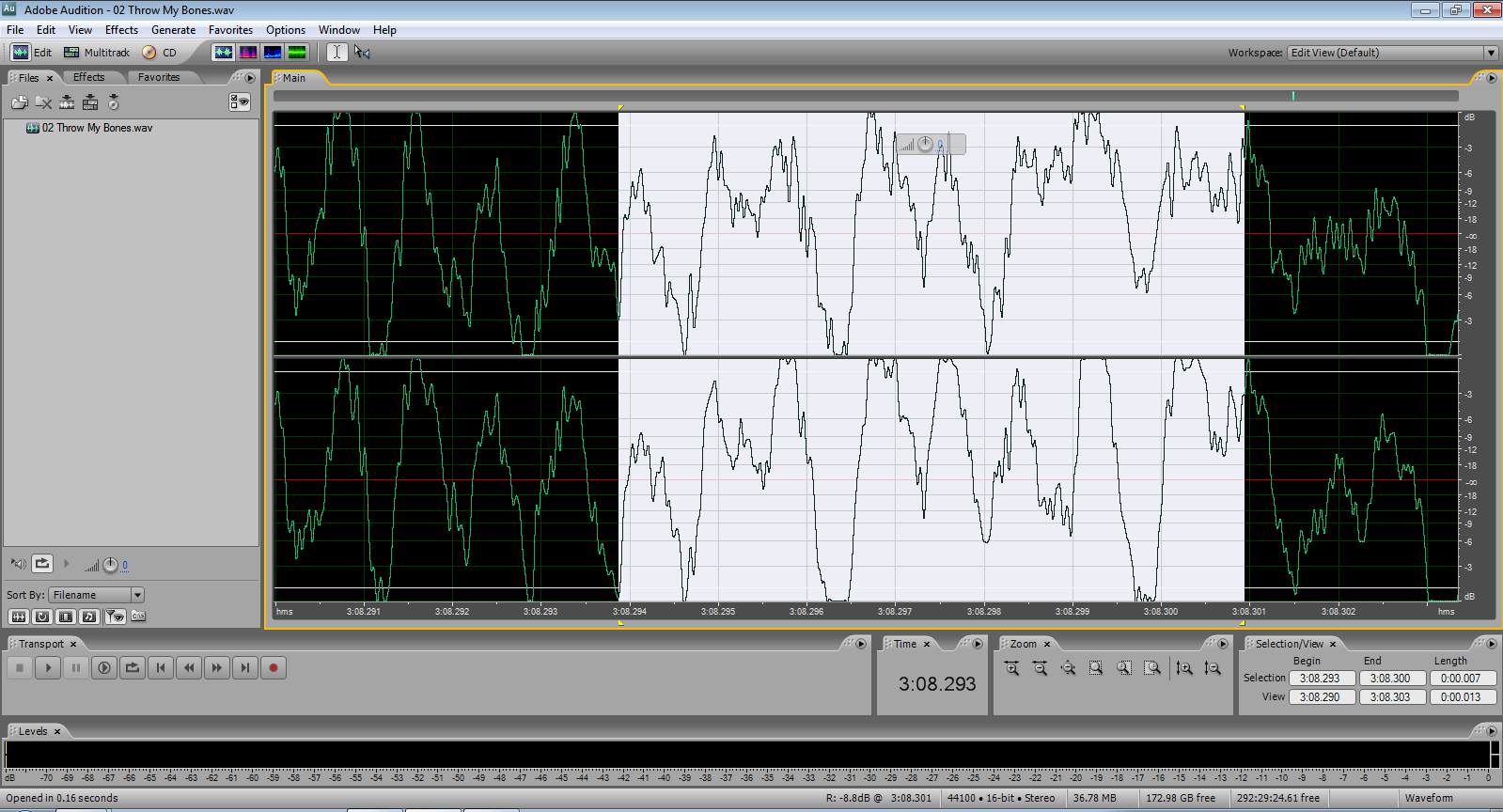The height and width of the screenshot is (812, 1503).
Task: Click the Import File folder icon
Action: pyautogui.click(x=19, y=102)
